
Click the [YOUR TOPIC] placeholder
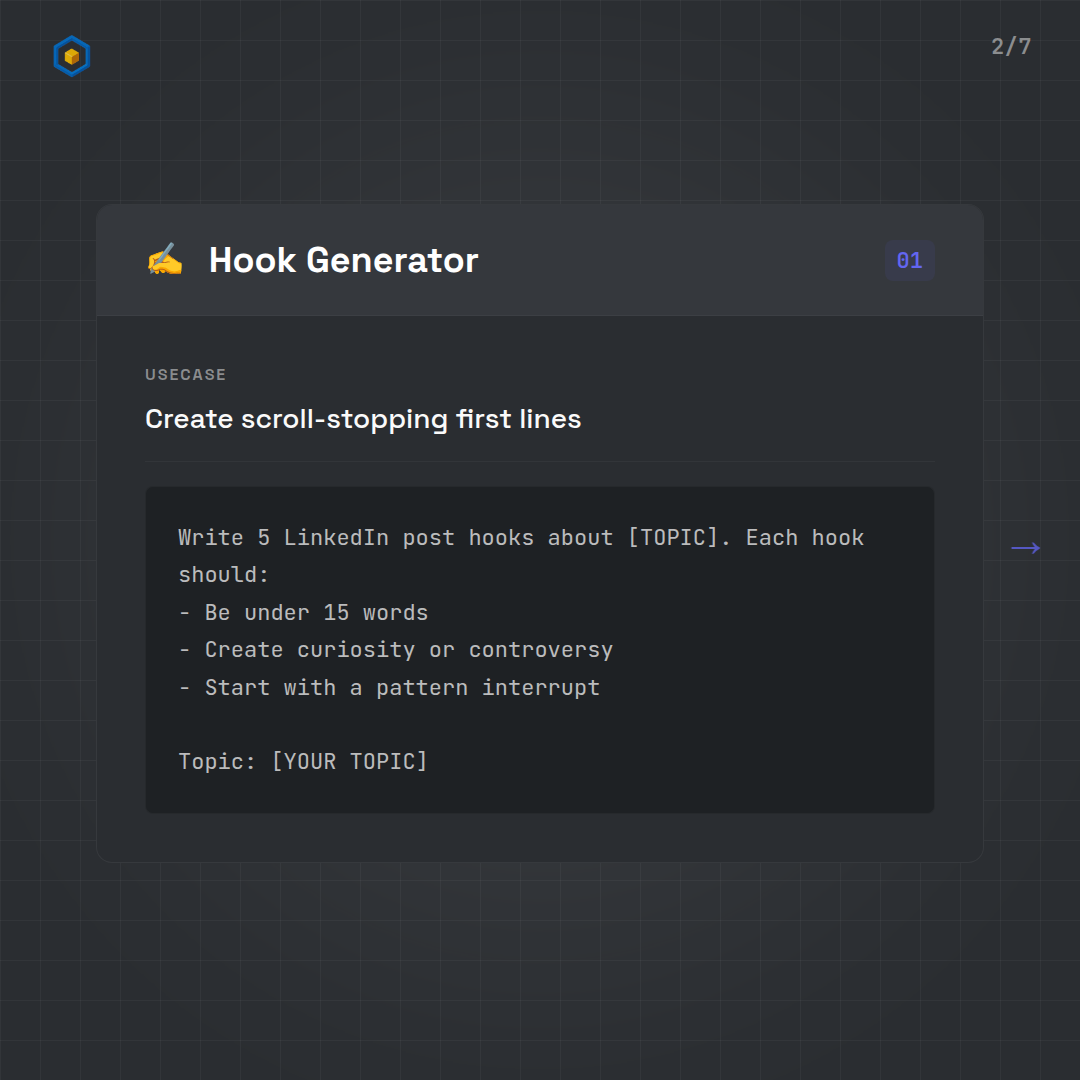(349, 762)
